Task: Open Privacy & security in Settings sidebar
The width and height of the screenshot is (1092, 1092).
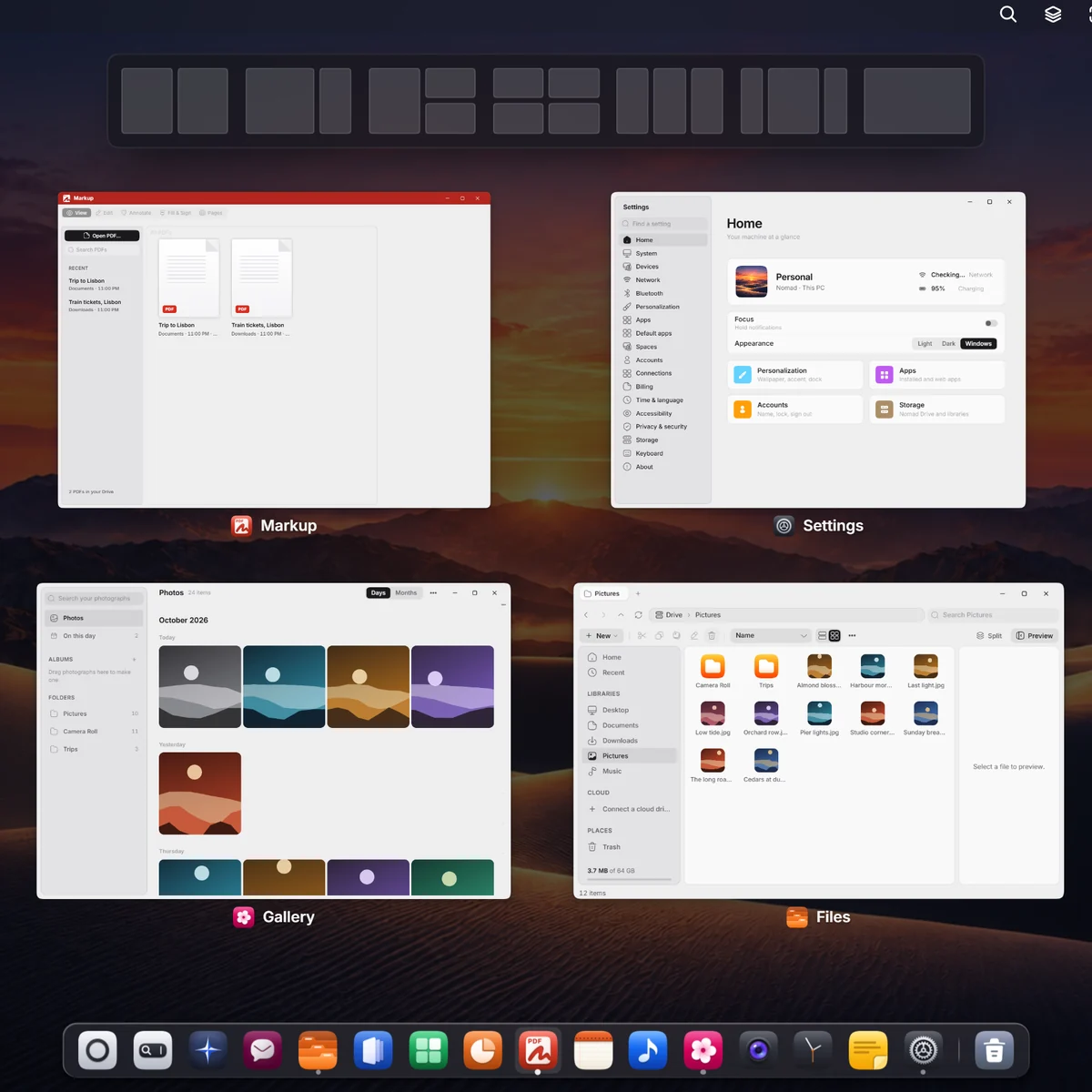Action: click(x=663, y=427)
